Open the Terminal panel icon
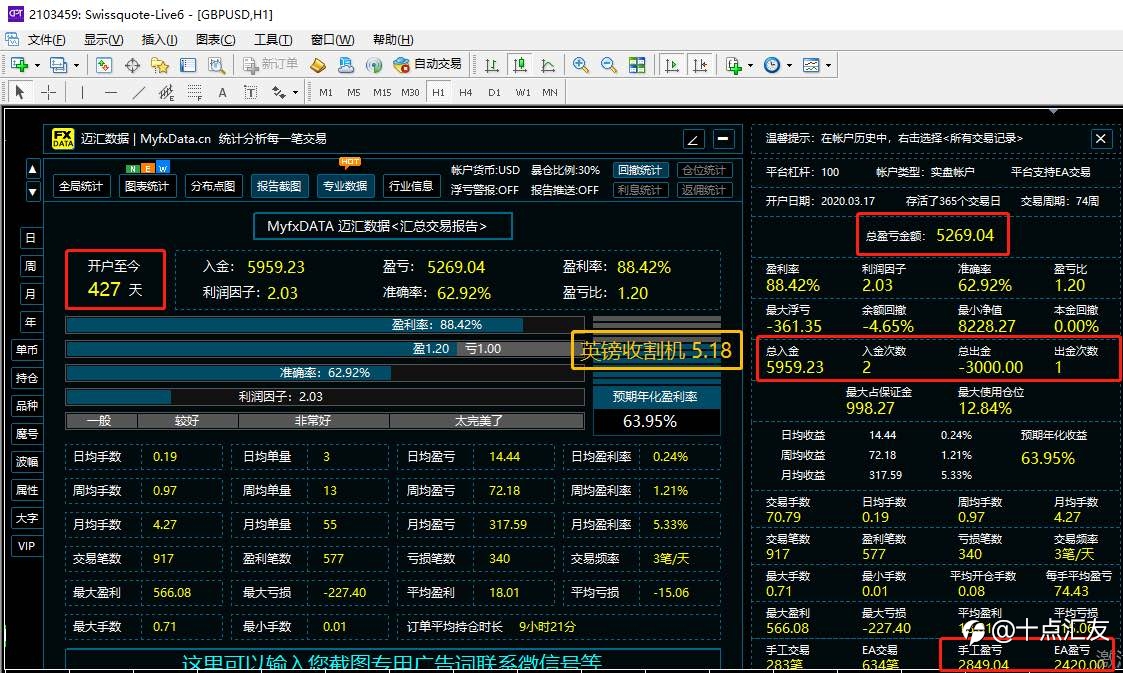This screenshot has width=1123, height=673. pyautogui.click(x=188, y=65)
